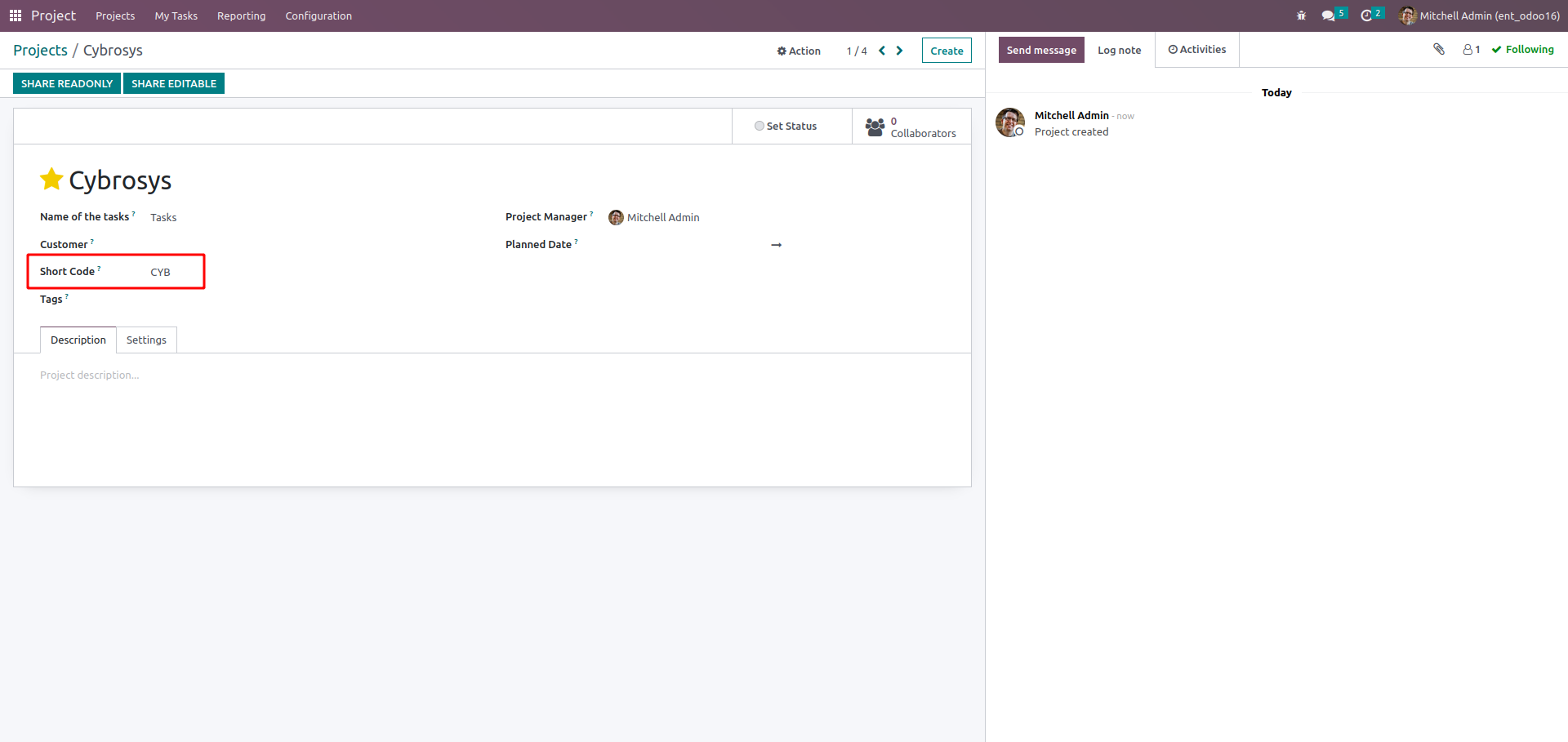Click the Project created message text
This screenshot has width=1568, height=742.
tap(1071, 132)
